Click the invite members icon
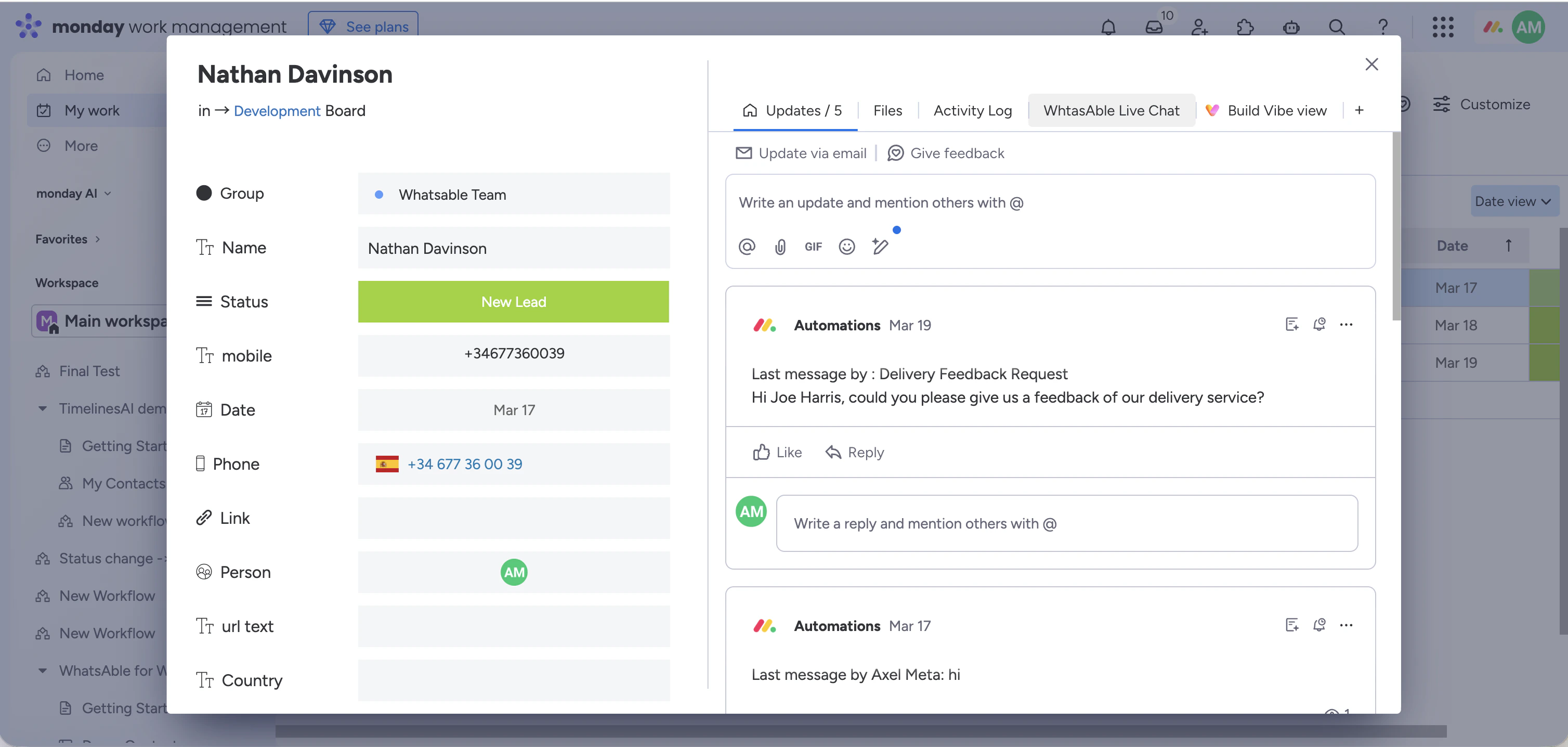This screenshot has width=1568, height=747. pyautogui.click(x=1199, y=27)
